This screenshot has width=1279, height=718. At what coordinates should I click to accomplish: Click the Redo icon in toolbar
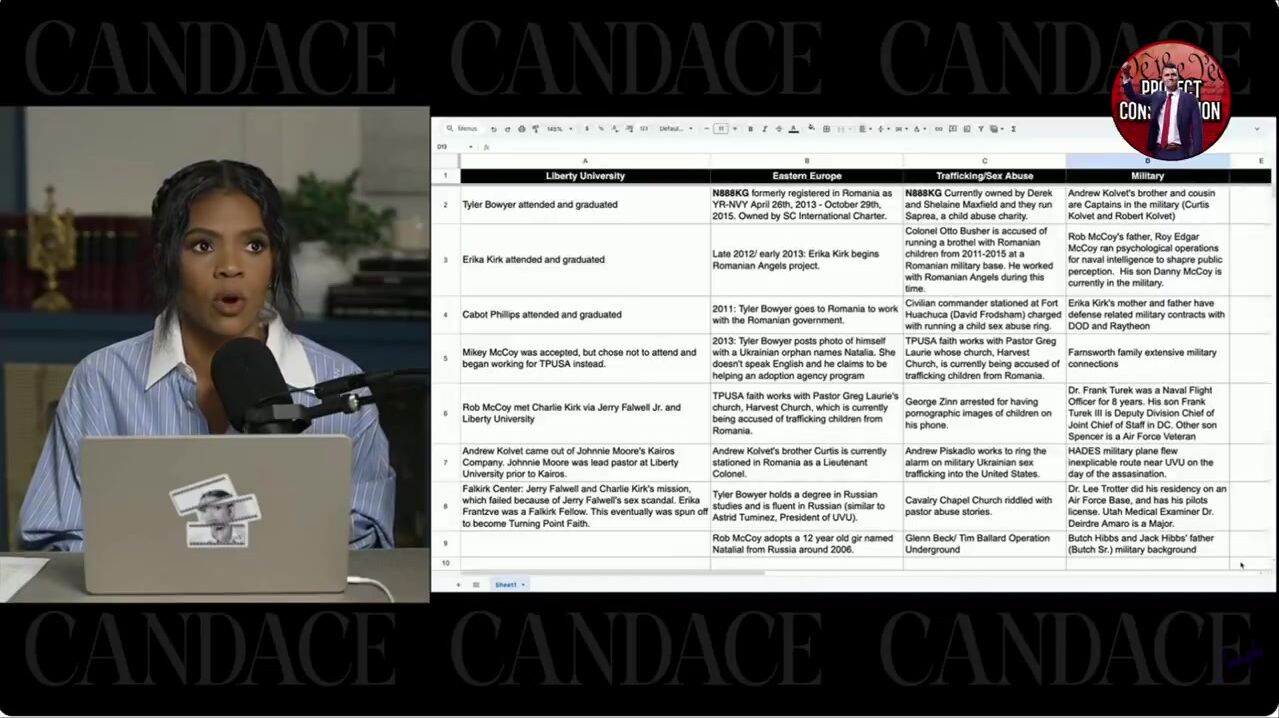coord(507,129)
